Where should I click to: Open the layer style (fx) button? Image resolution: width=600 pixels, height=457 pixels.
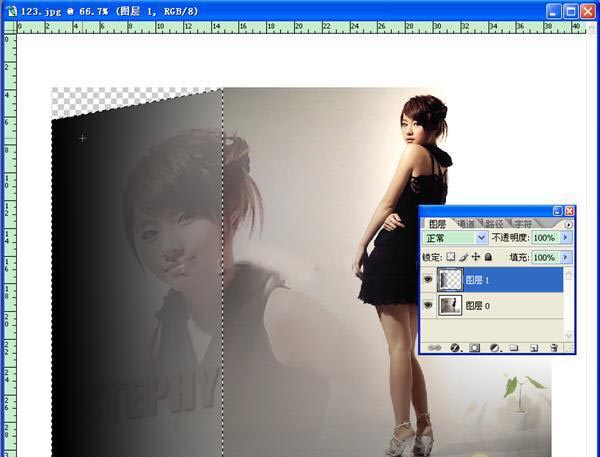[455, 348]
